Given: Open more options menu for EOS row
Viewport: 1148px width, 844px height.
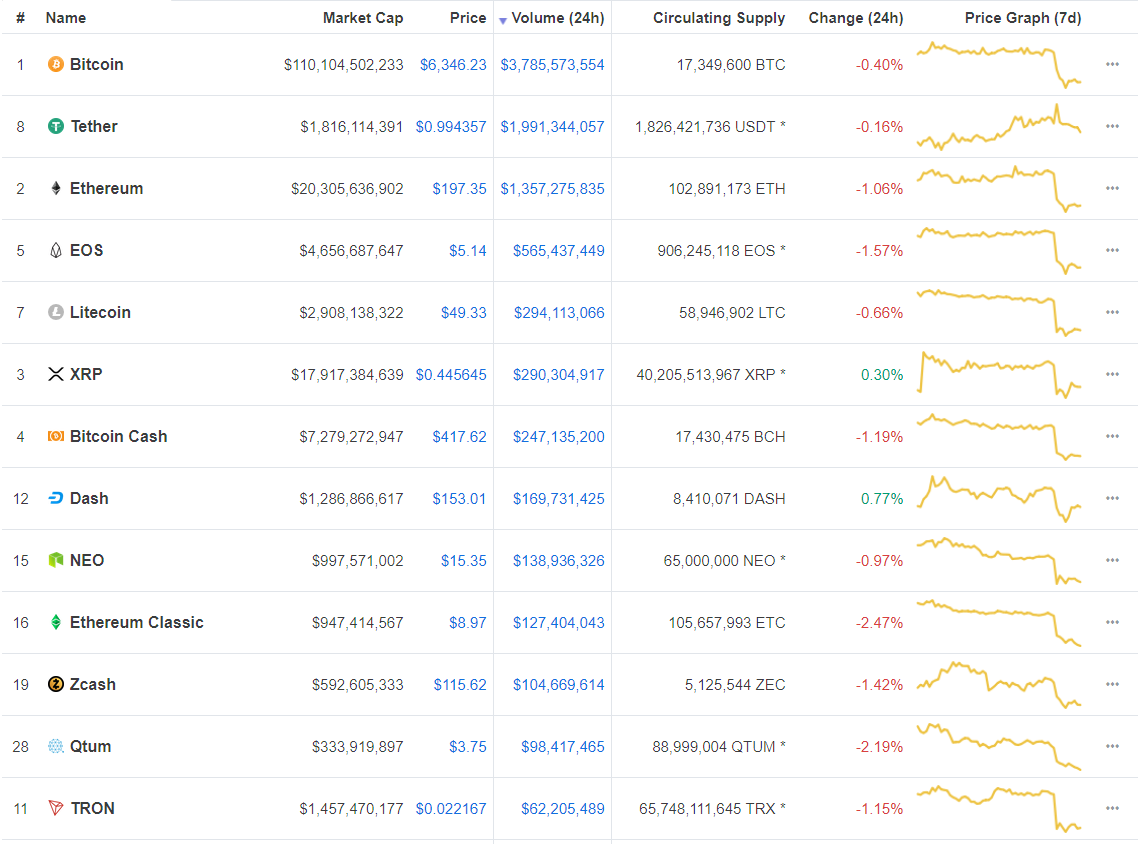Looking at the screenshot, I should click(x=1112, y=250).
